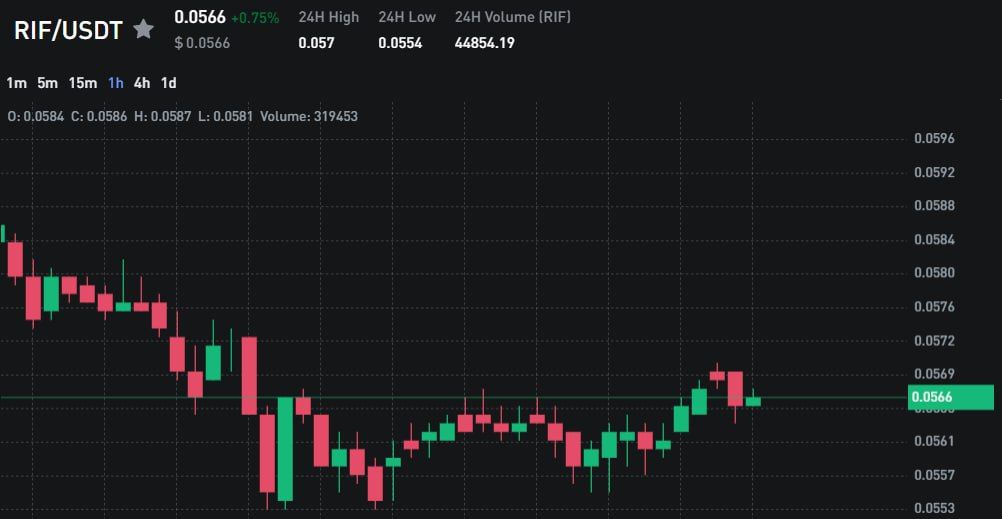
Task: Click the 0.0553 price axis label
Action: coord(934,509)
